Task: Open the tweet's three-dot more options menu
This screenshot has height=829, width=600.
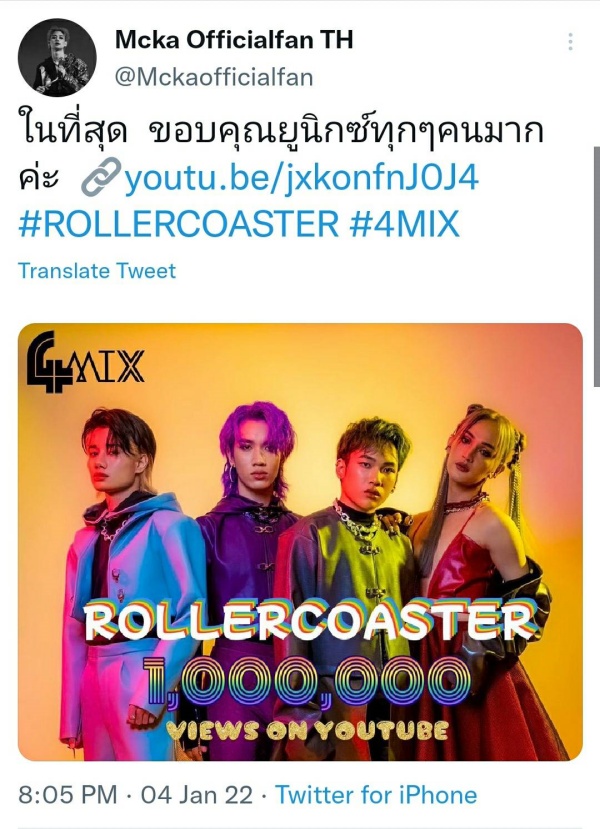Action: pos(570,42)
